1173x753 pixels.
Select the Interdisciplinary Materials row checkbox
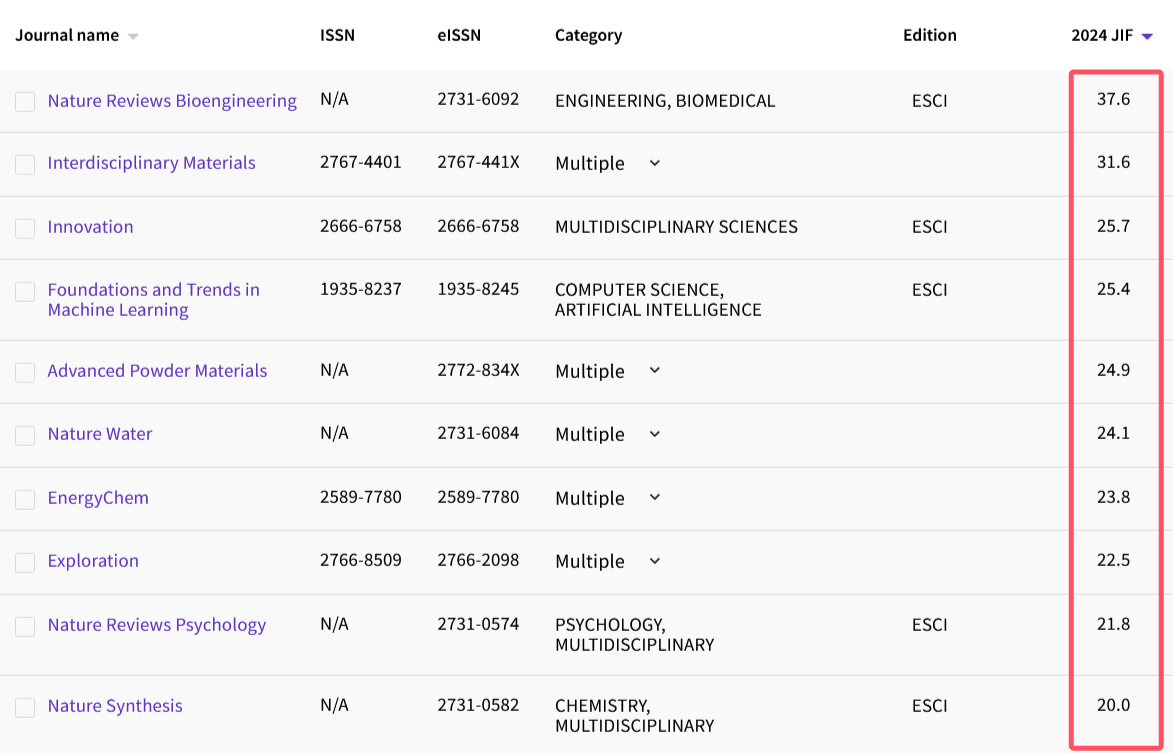pyautogui.click(x=25, y=164)
